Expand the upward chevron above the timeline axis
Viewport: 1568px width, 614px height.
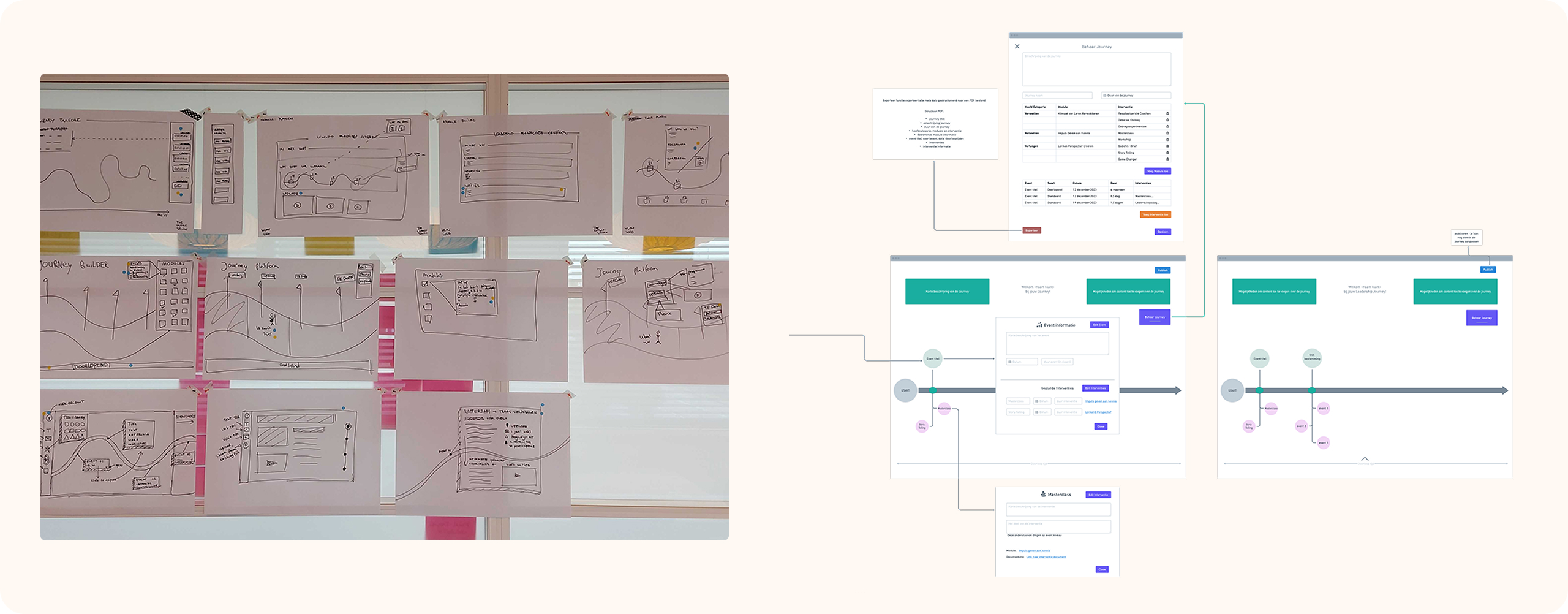pos(1365,458)
